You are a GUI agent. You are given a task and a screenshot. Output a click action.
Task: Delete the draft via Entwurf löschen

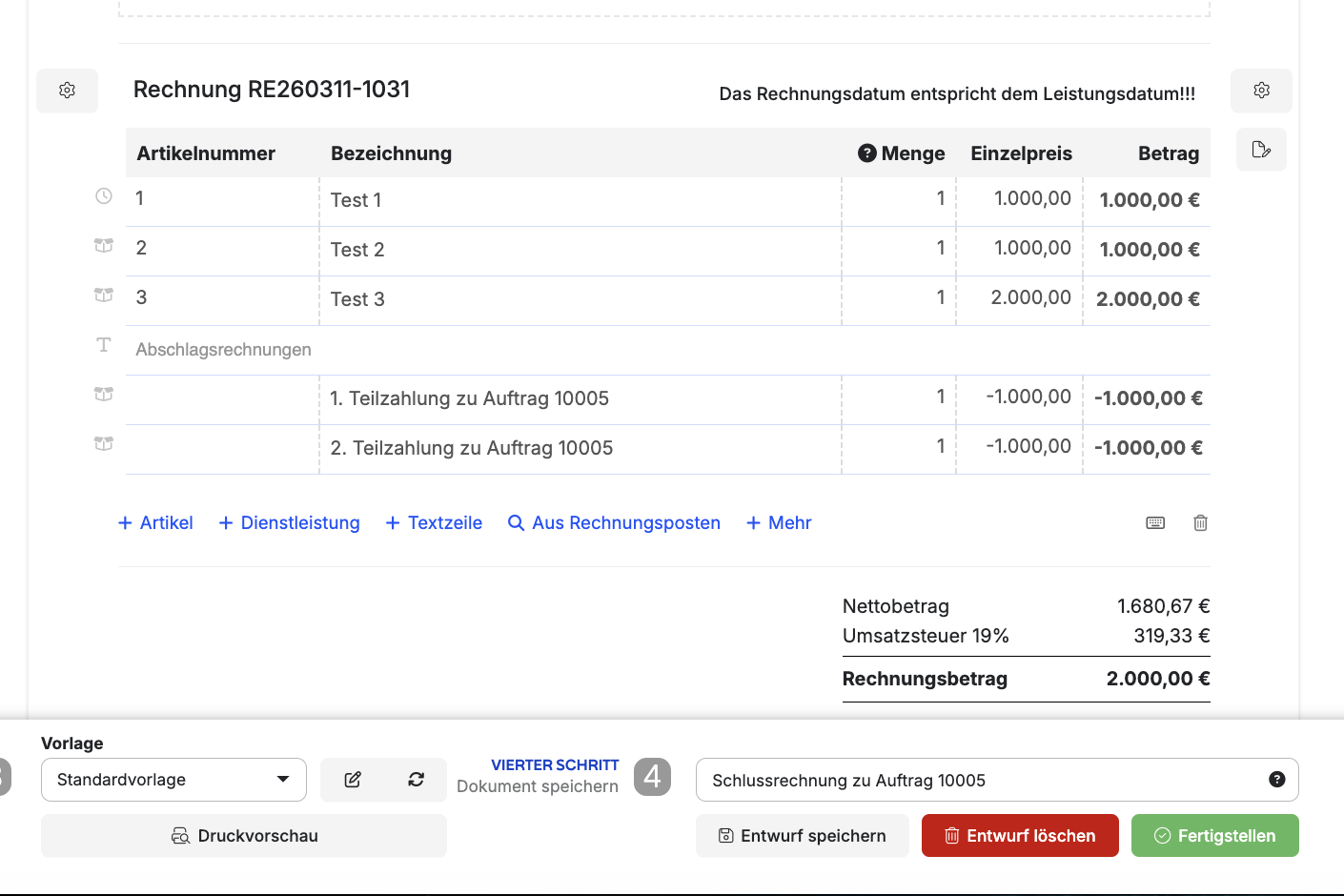1020,836
